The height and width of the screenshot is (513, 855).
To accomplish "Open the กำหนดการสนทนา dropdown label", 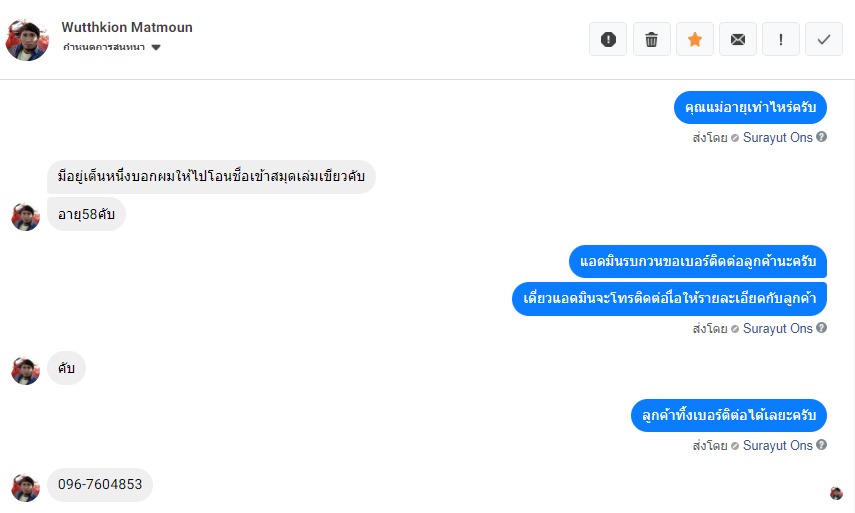I will pos(105,47).
